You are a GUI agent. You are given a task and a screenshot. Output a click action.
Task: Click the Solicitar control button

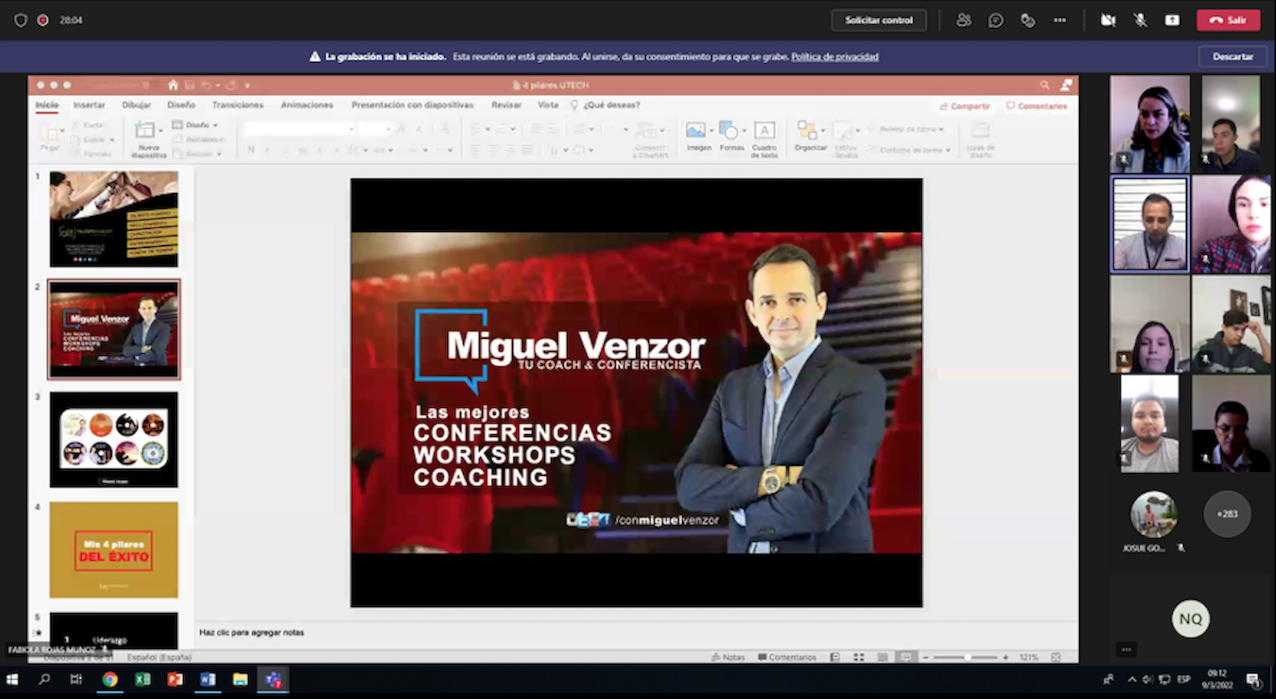click(x=879, y=20)
